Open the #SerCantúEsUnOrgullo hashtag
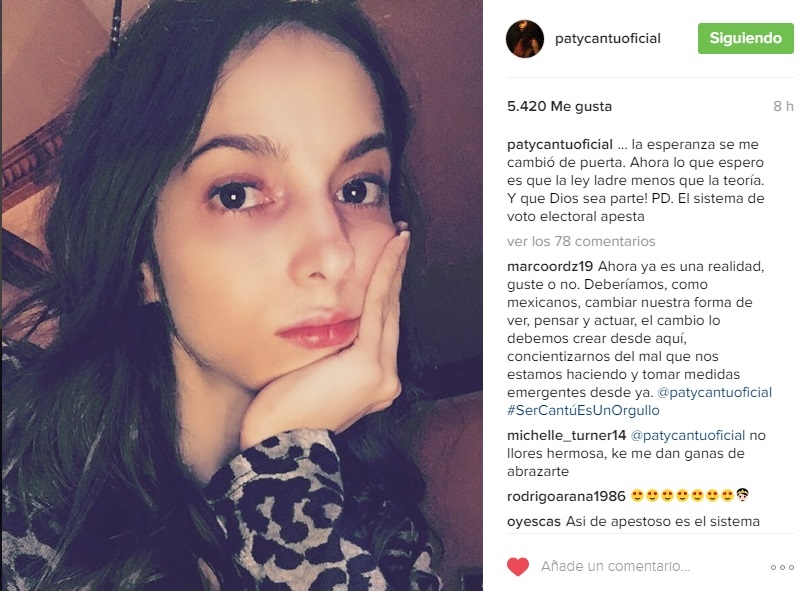 583,410
